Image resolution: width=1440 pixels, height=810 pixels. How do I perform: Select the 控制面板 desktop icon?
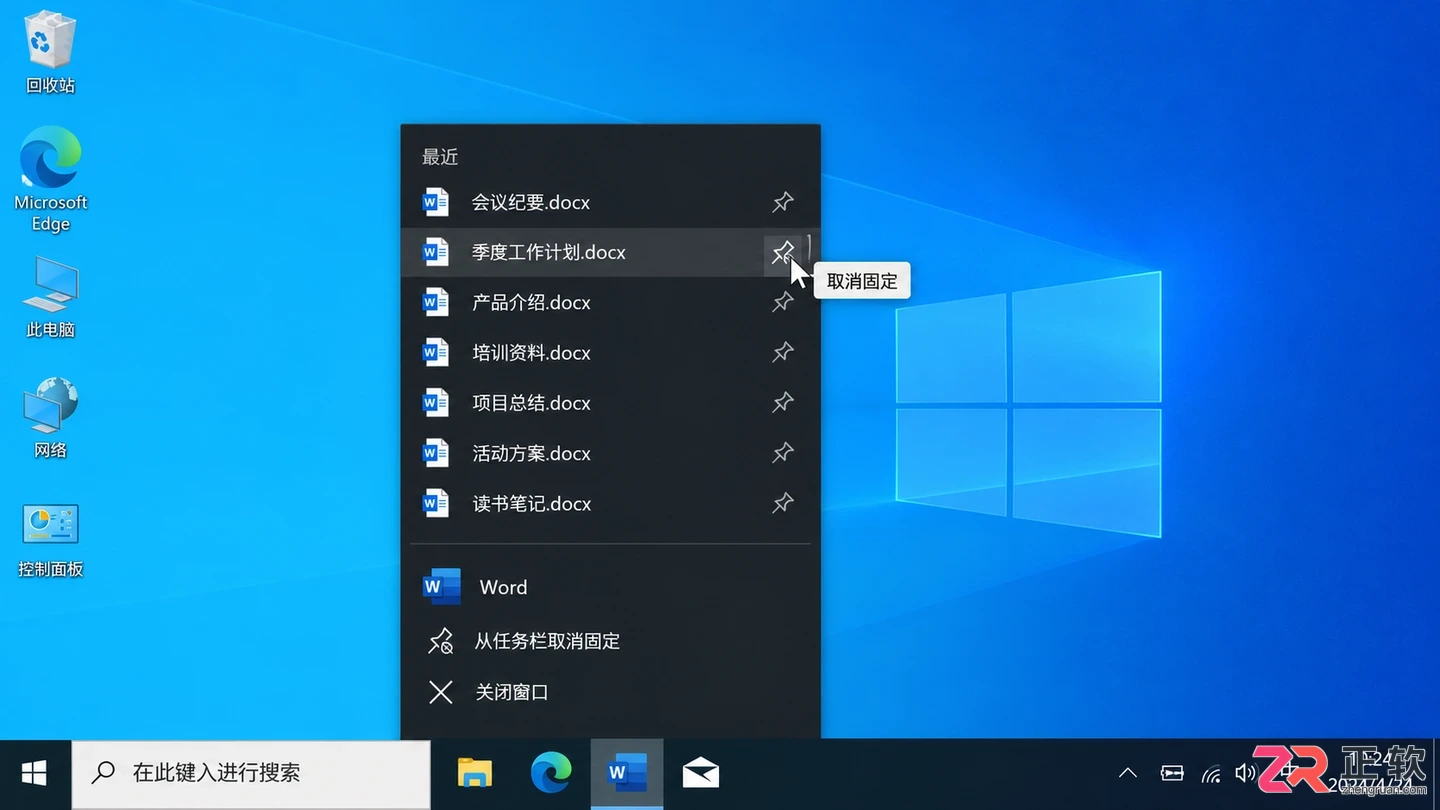(x=50, y=540)
